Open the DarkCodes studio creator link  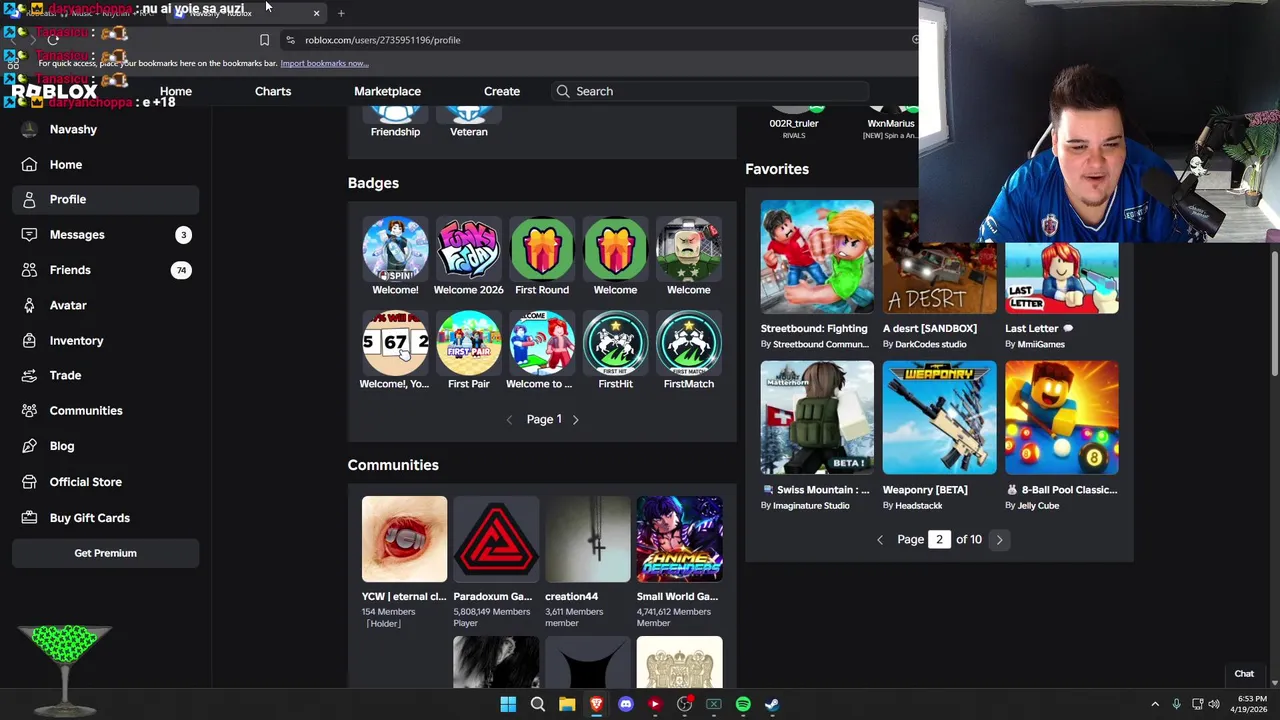pyautogui.click(x=930, y=344)
